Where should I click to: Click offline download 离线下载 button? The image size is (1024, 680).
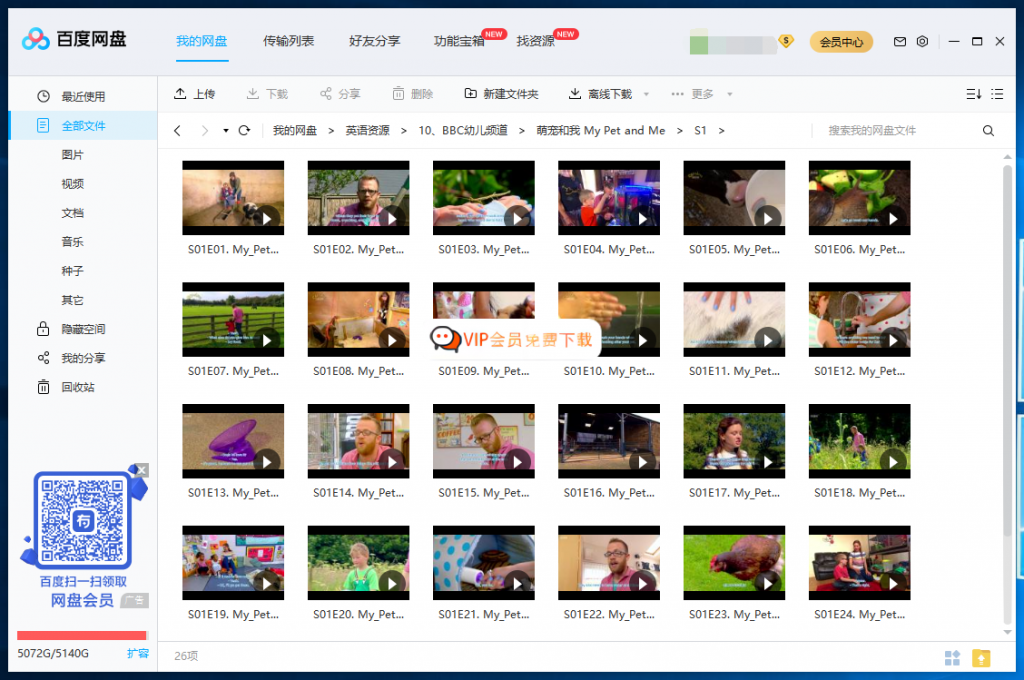coord(600,94)
